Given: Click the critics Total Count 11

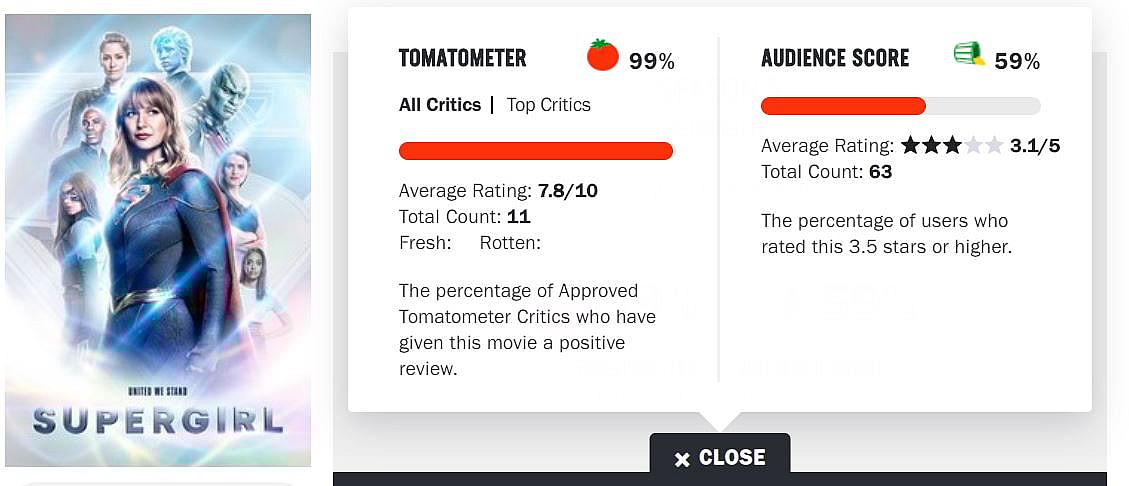Looking at the screenshot, I should (519, 217).
